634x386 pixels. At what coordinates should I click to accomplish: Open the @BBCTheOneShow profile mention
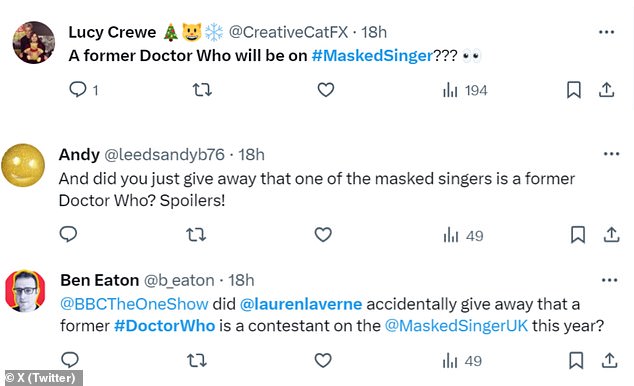(x=134, y=304)
